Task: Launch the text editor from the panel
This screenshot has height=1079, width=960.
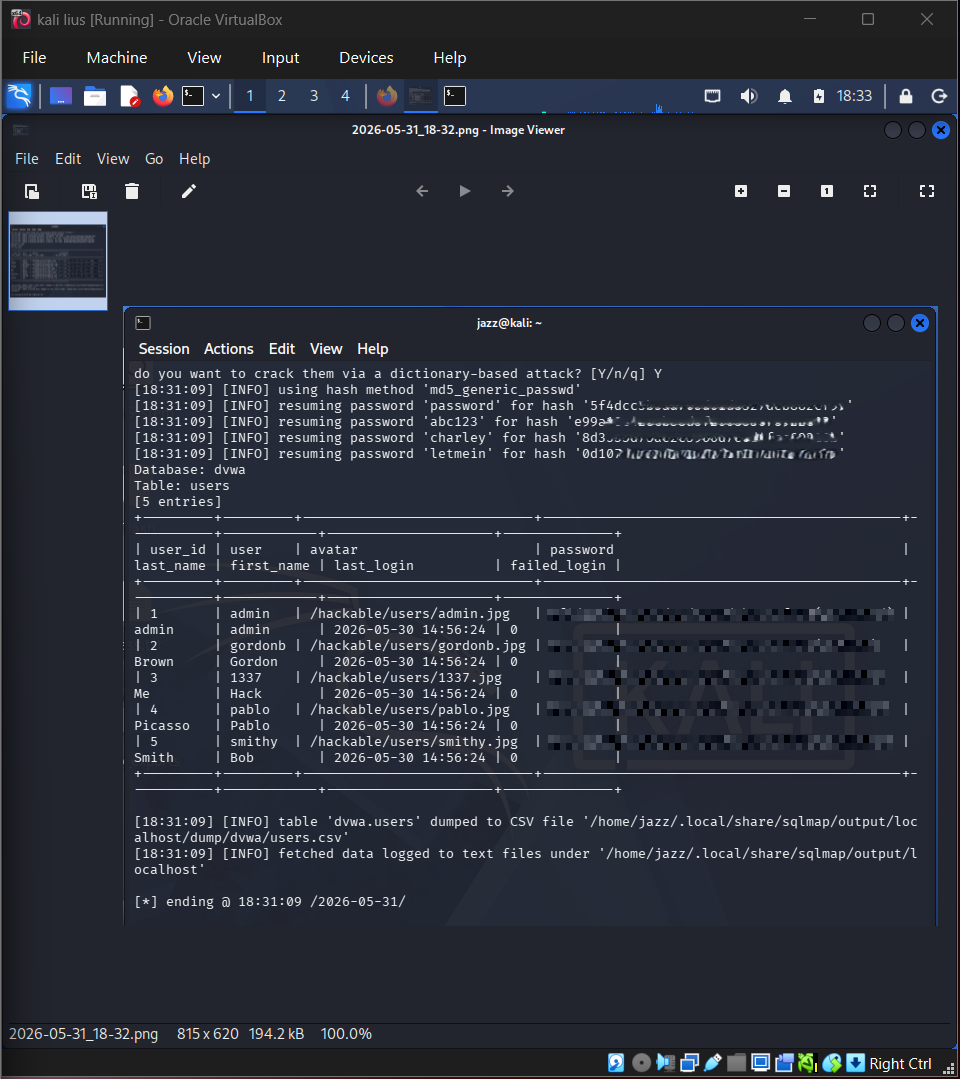Action: [x=129, y=96]
